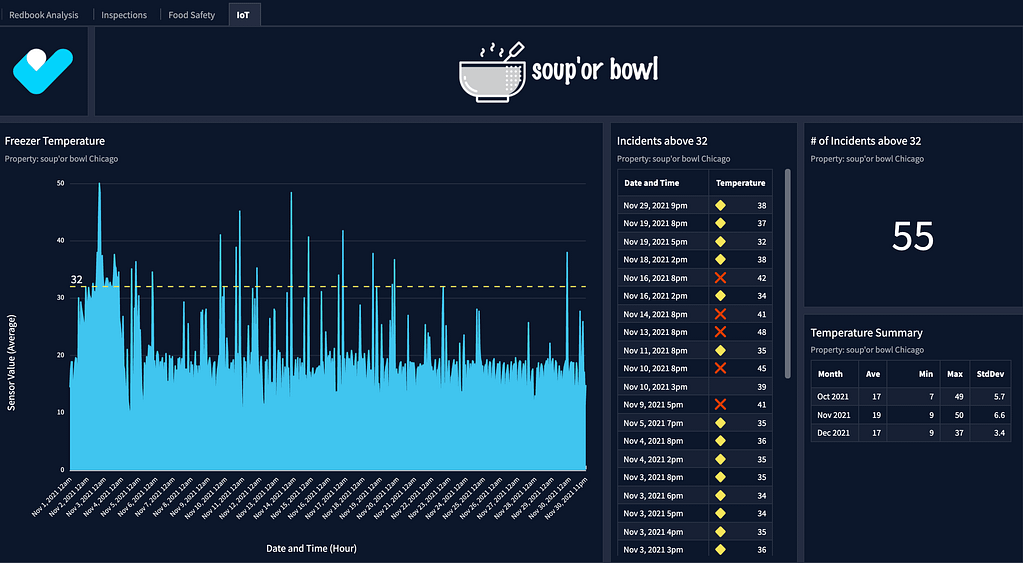Select the Oct 2021 summary row
Image resolution: width=1023 pixels, height=563 pixels.
(911, 396)
